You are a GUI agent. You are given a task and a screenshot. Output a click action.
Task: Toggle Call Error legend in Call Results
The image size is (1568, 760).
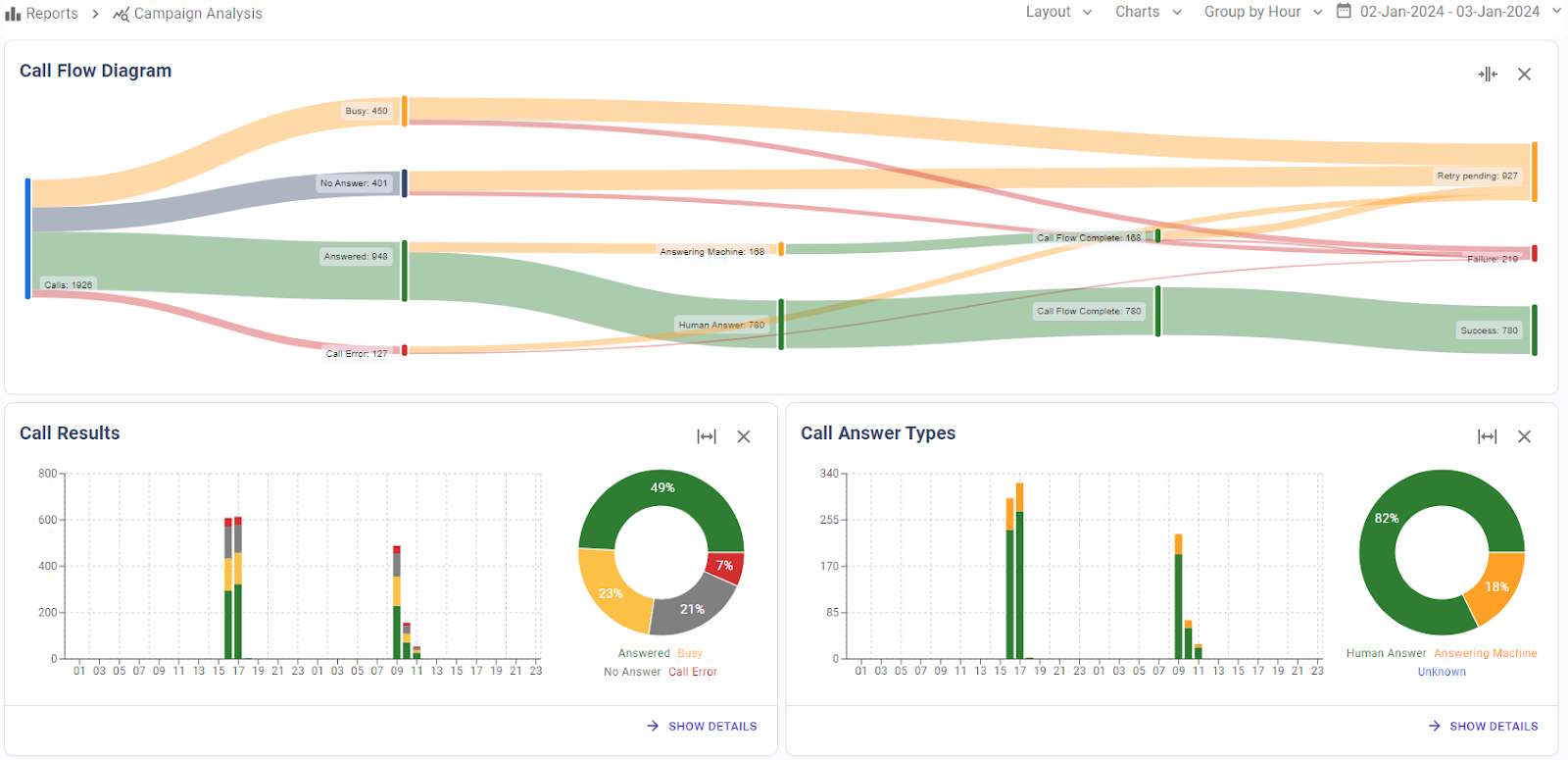pyautogui.click(x=693, y=672)
